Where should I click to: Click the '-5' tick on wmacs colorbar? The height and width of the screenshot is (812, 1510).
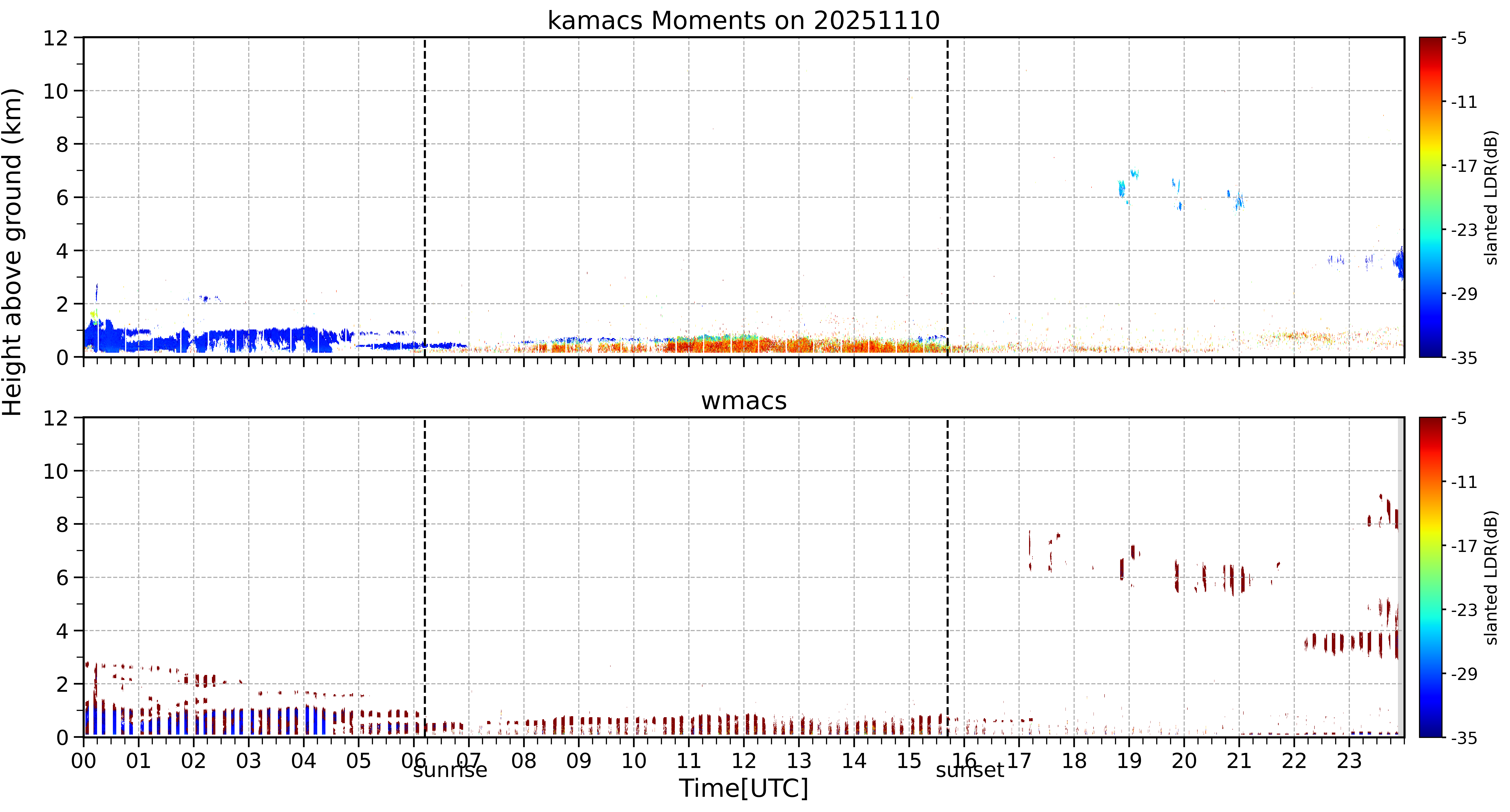[1459, 418]
